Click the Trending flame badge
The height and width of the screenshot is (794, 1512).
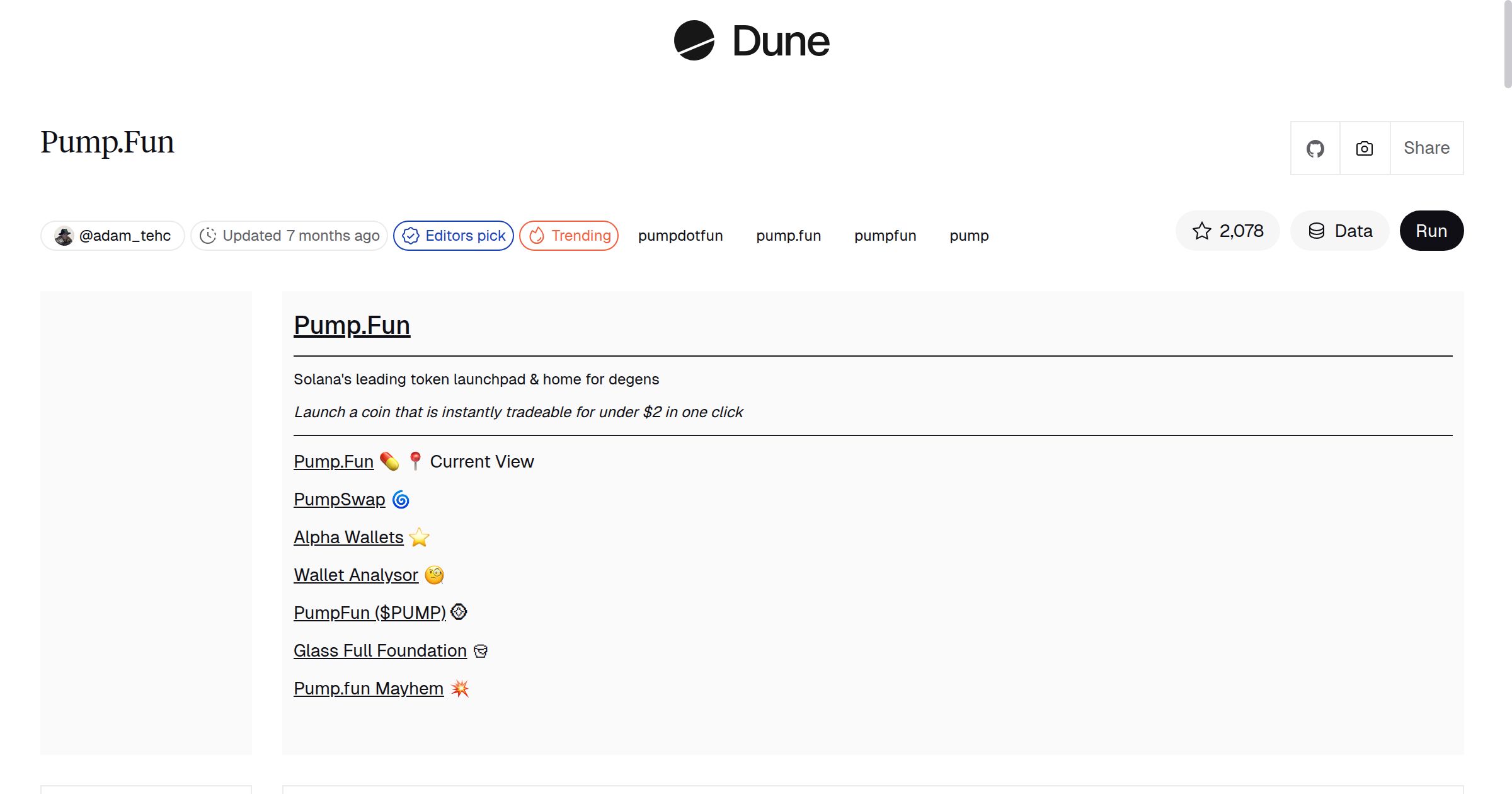536,236
